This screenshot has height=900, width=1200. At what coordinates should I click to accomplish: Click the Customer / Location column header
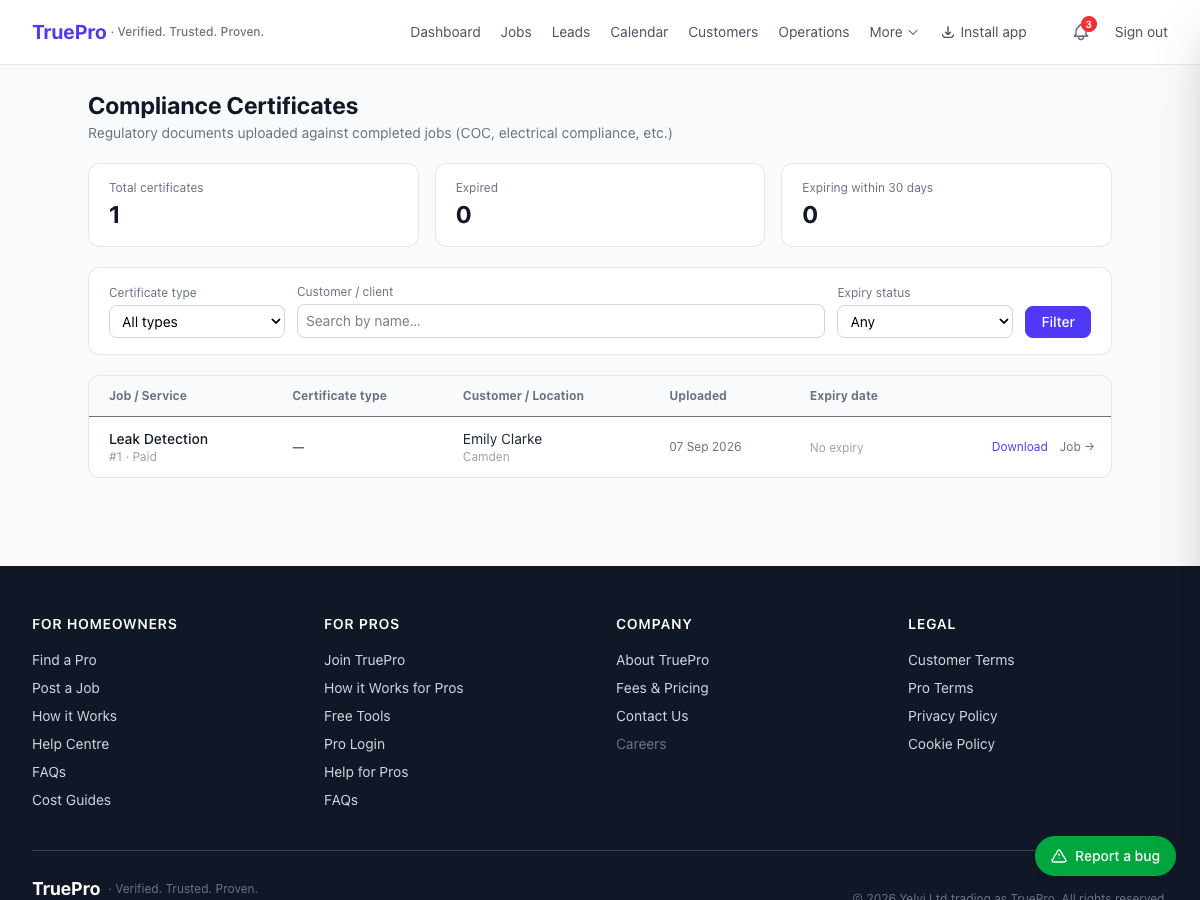tap(523, 396)
